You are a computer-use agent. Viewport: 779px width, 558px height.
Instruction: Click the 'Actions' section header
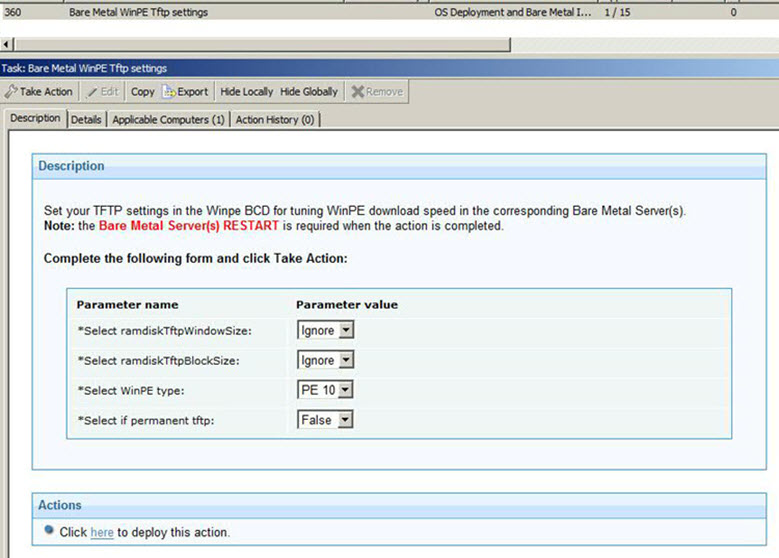tap(399, 505)
